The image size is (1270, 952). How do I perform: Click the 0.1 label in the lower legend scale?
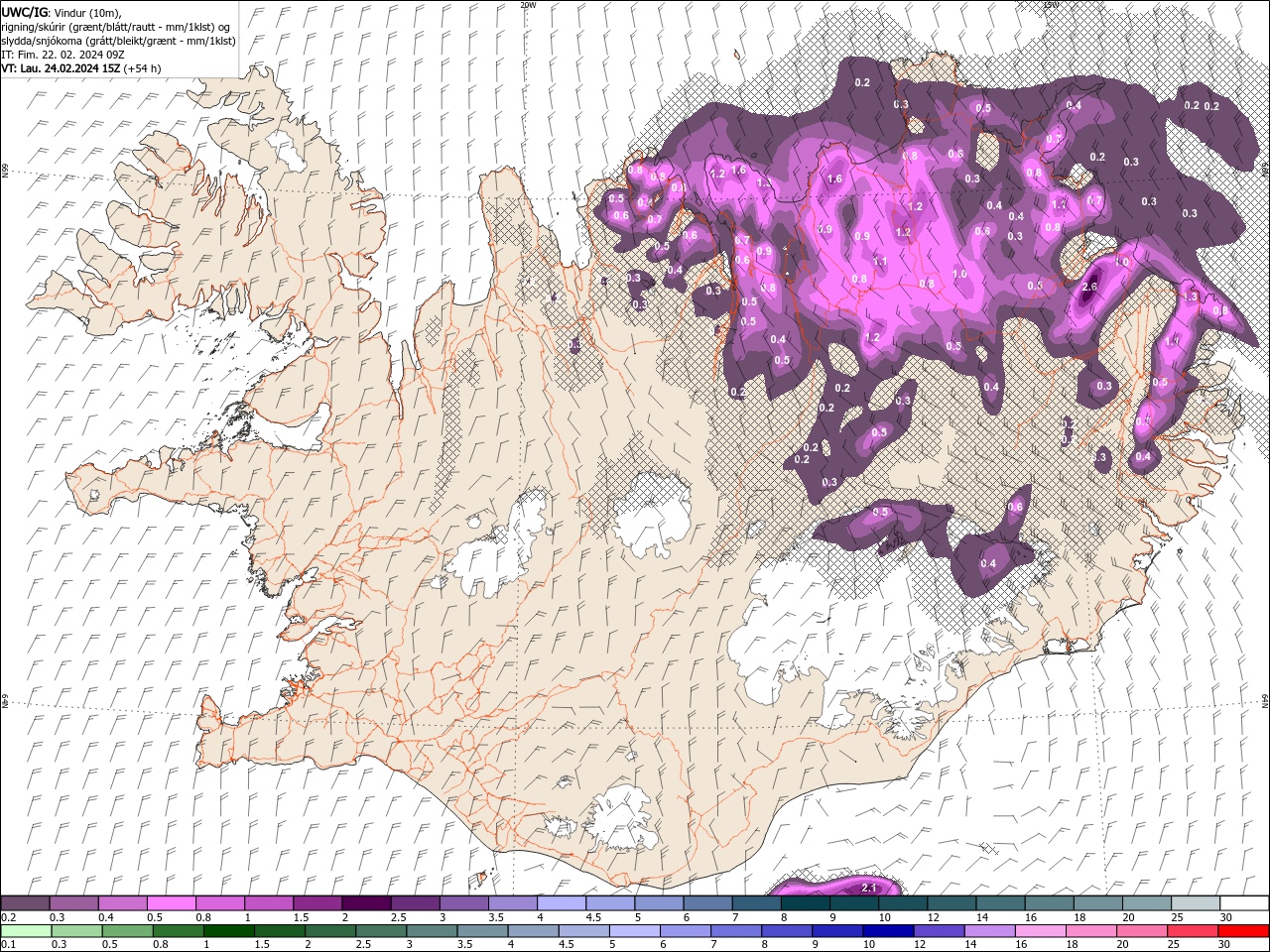click(x=7, y=945)
